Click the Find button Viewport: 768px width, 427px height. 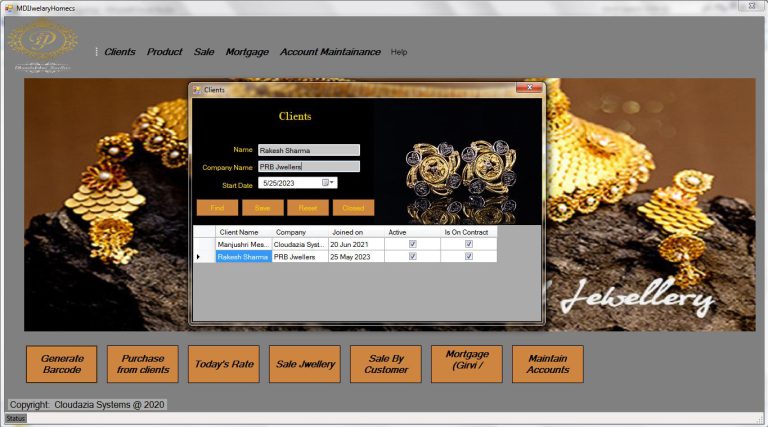click(217, 208)
